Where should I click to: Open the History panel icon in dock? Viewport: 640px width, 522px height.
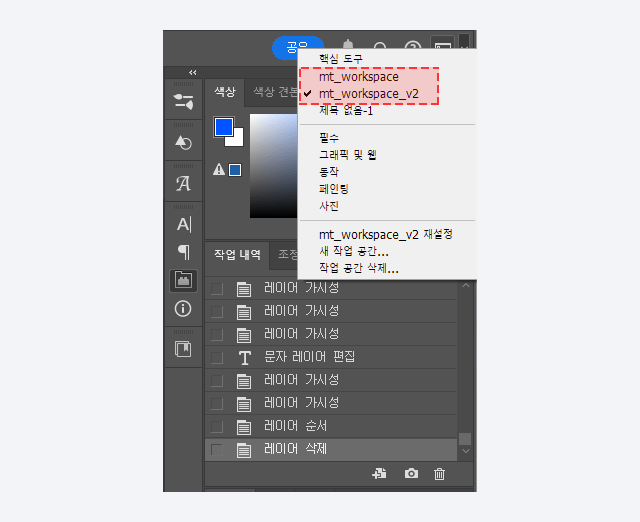click(x=183, y=142)
